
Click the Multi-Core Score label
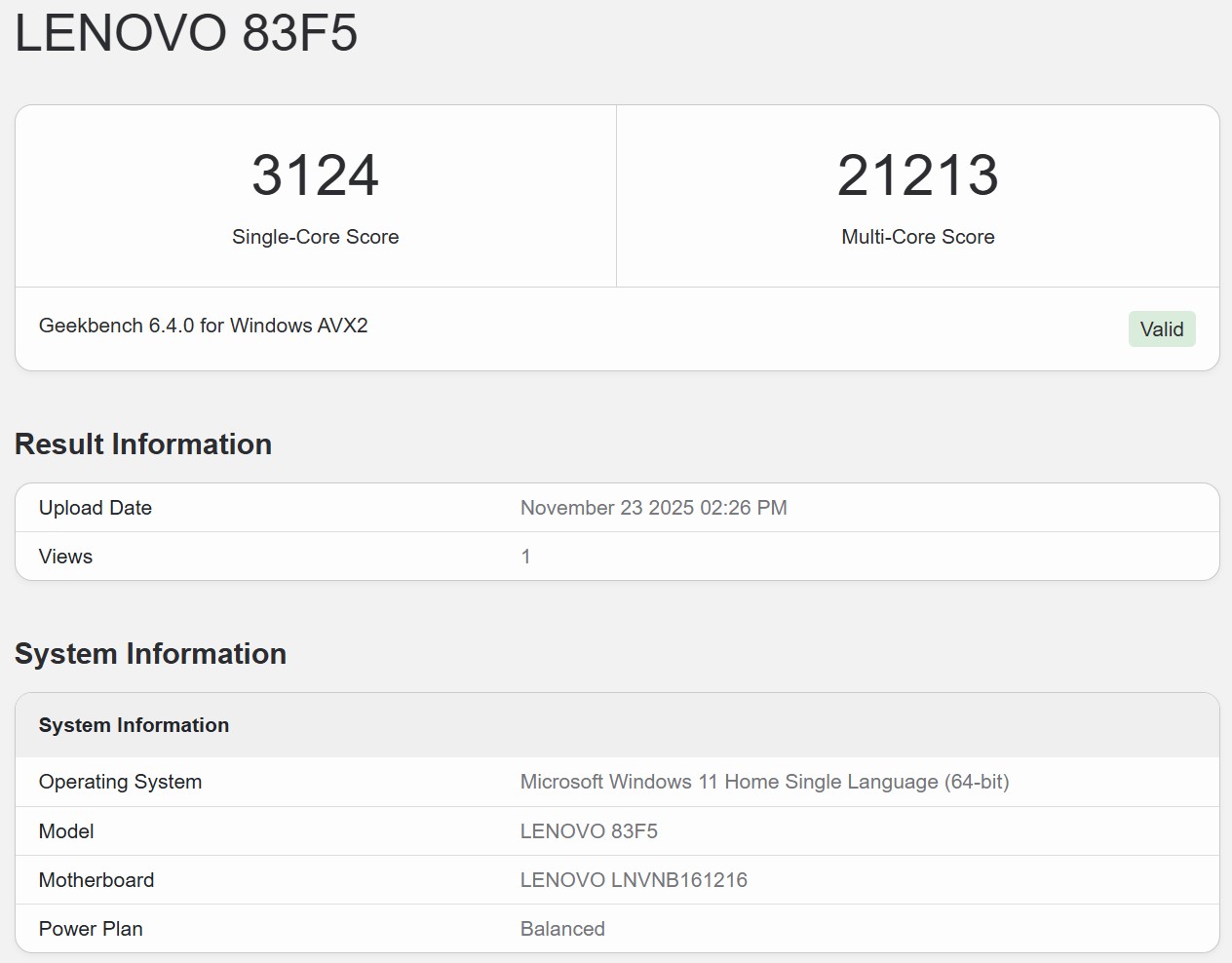pos(917,237)
